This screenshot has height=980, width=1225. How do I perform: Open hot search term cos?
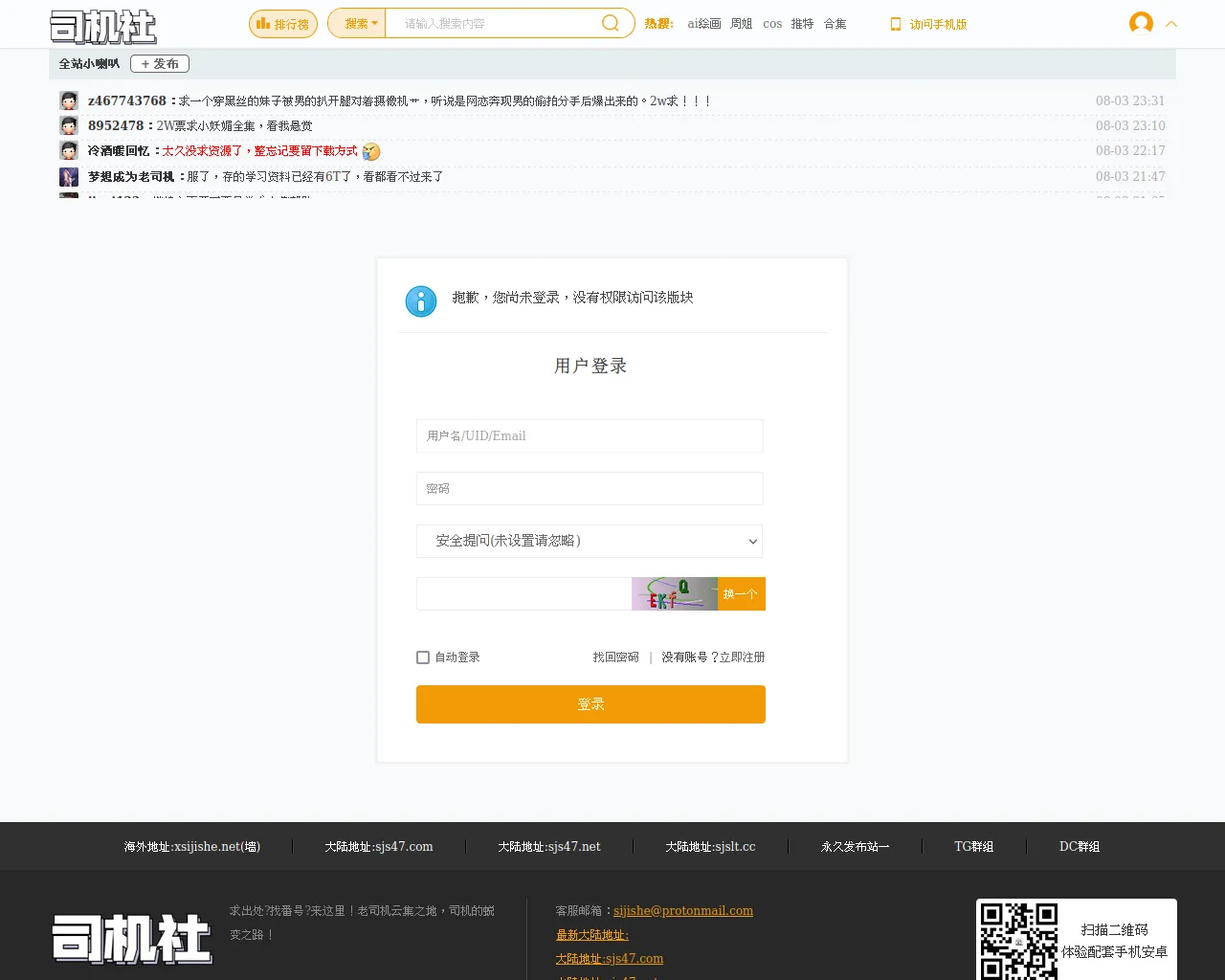(772, 24)
